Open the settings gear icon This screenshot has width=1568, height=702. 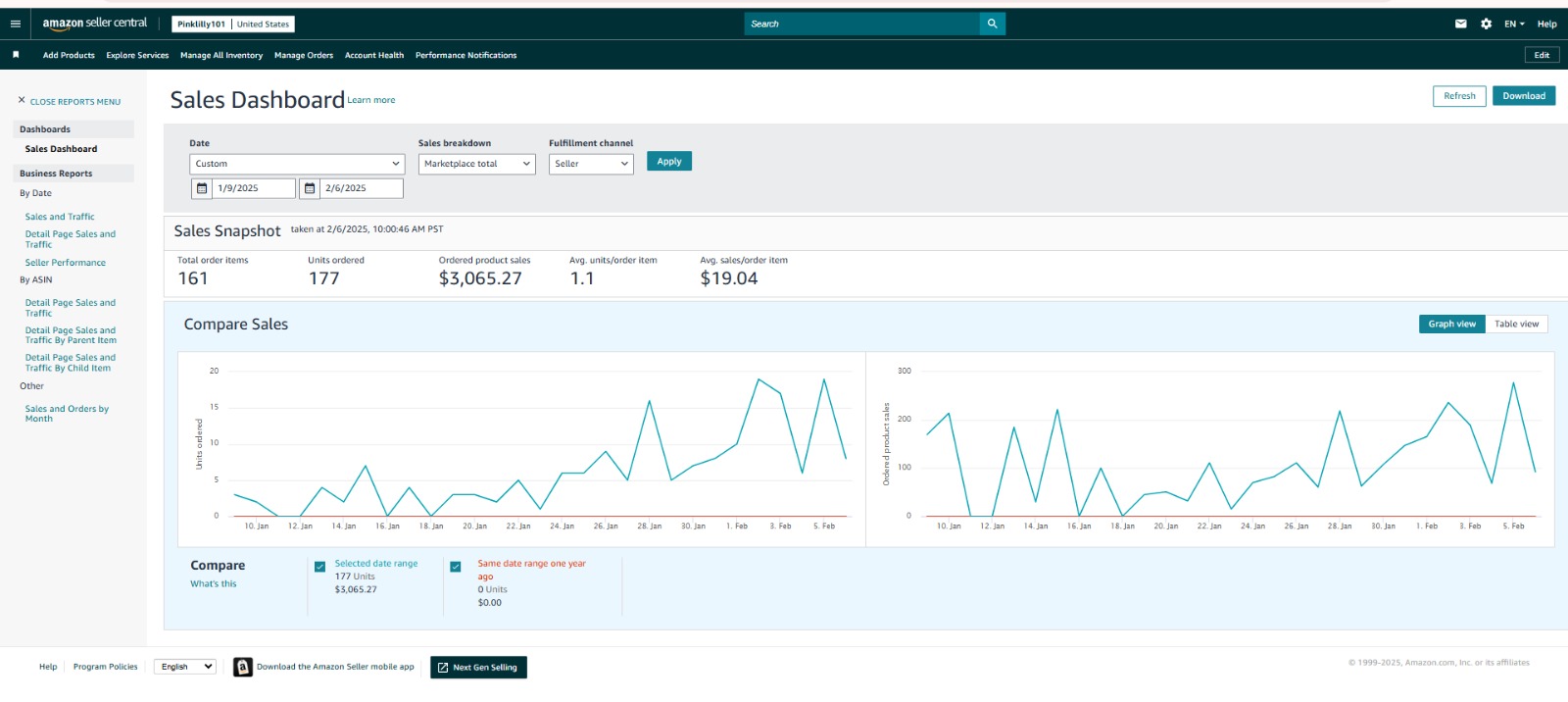(1486, 24)
